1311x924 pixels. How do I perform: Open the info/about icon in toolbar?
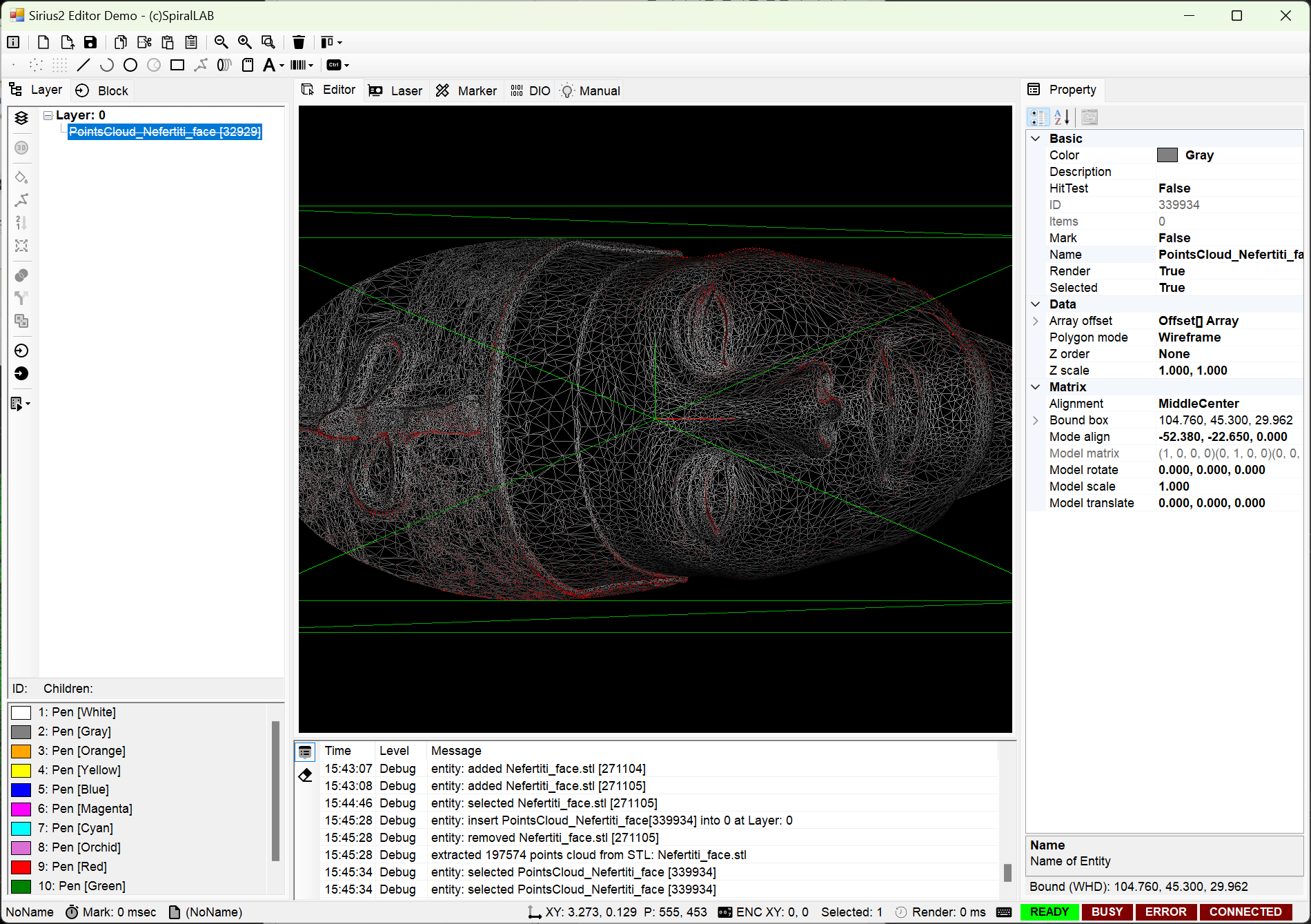(x=13, y=42)
